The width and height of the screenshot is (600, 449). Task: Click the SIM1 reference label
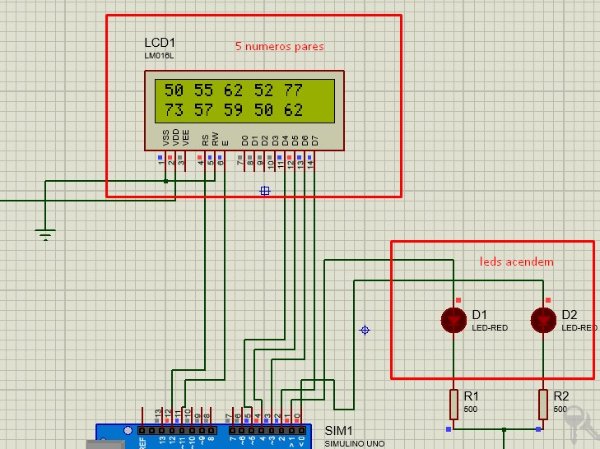(339, 430)
